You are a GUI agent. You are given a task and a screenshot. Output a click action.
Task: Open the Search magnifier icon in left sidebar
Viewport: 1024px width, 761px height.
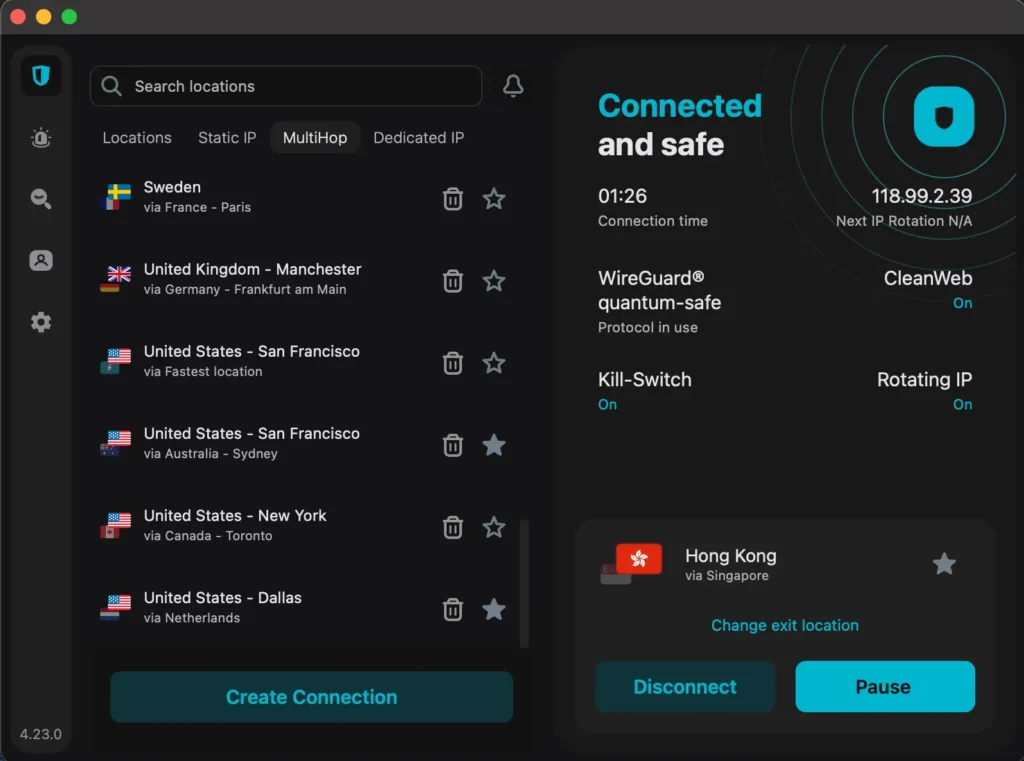pyautogui.click(x=41, y=199)
